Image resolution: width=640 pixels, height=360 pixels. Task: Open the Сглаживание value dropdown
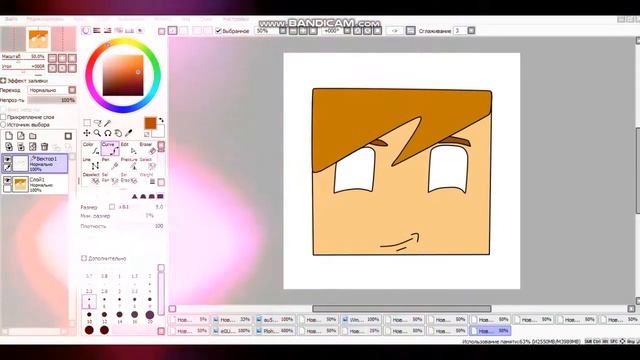tap(471, 31)
